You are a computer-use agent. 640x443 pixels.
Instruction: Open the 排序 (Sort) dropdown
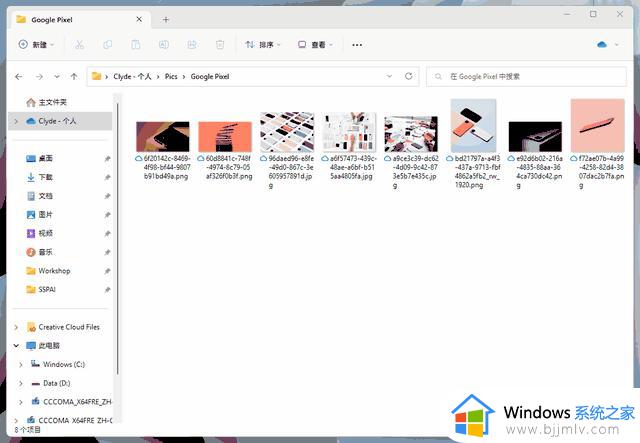tap(263, 45)
